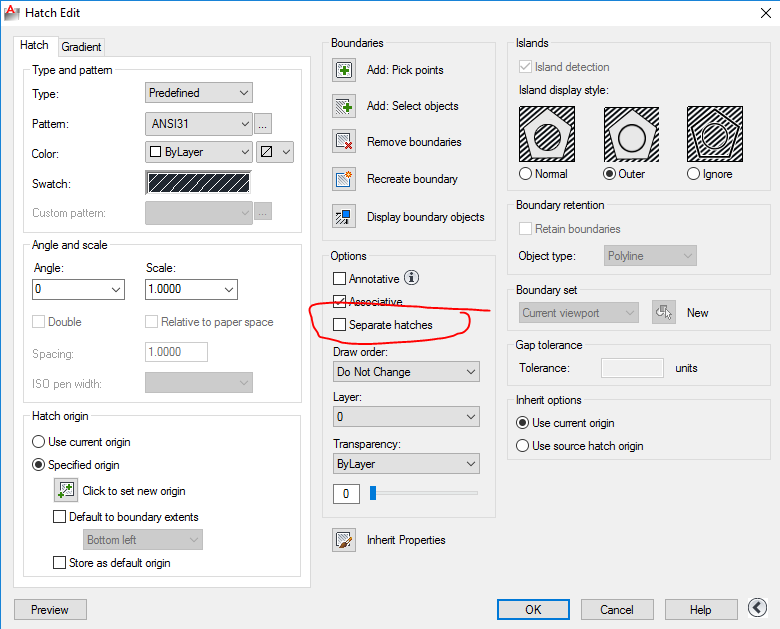
Task: Open the Transparency ByLayer dropdown
Action: point(406,464)
